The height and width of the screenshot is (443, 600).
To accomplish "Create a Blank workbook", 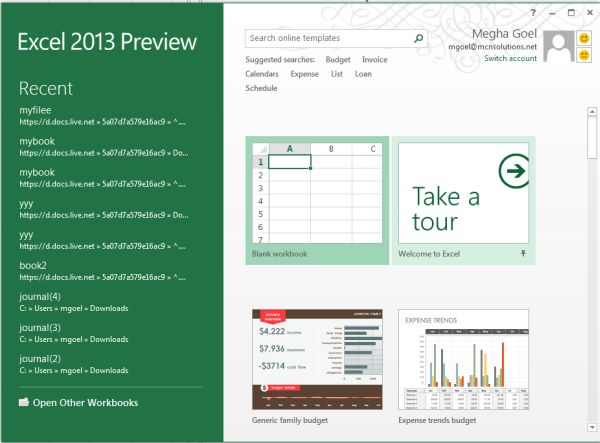I will coord(317,200).
